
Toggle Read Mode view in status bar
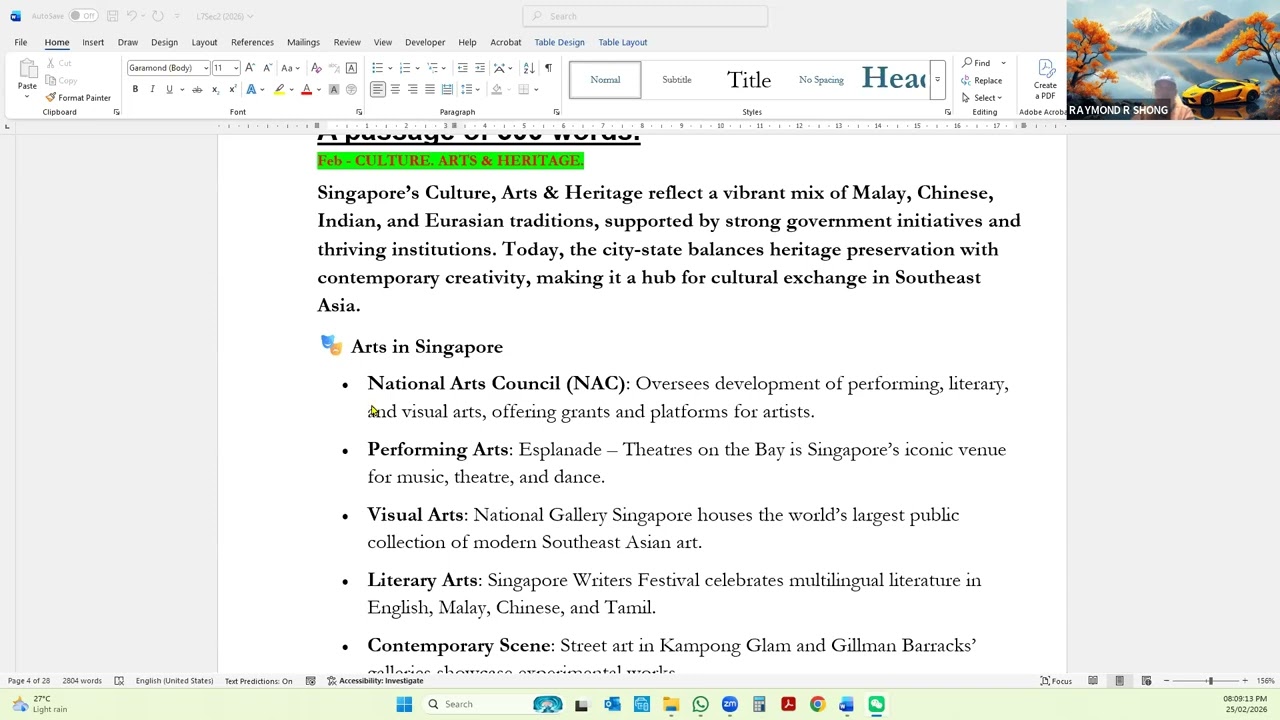pos(1093,681)
